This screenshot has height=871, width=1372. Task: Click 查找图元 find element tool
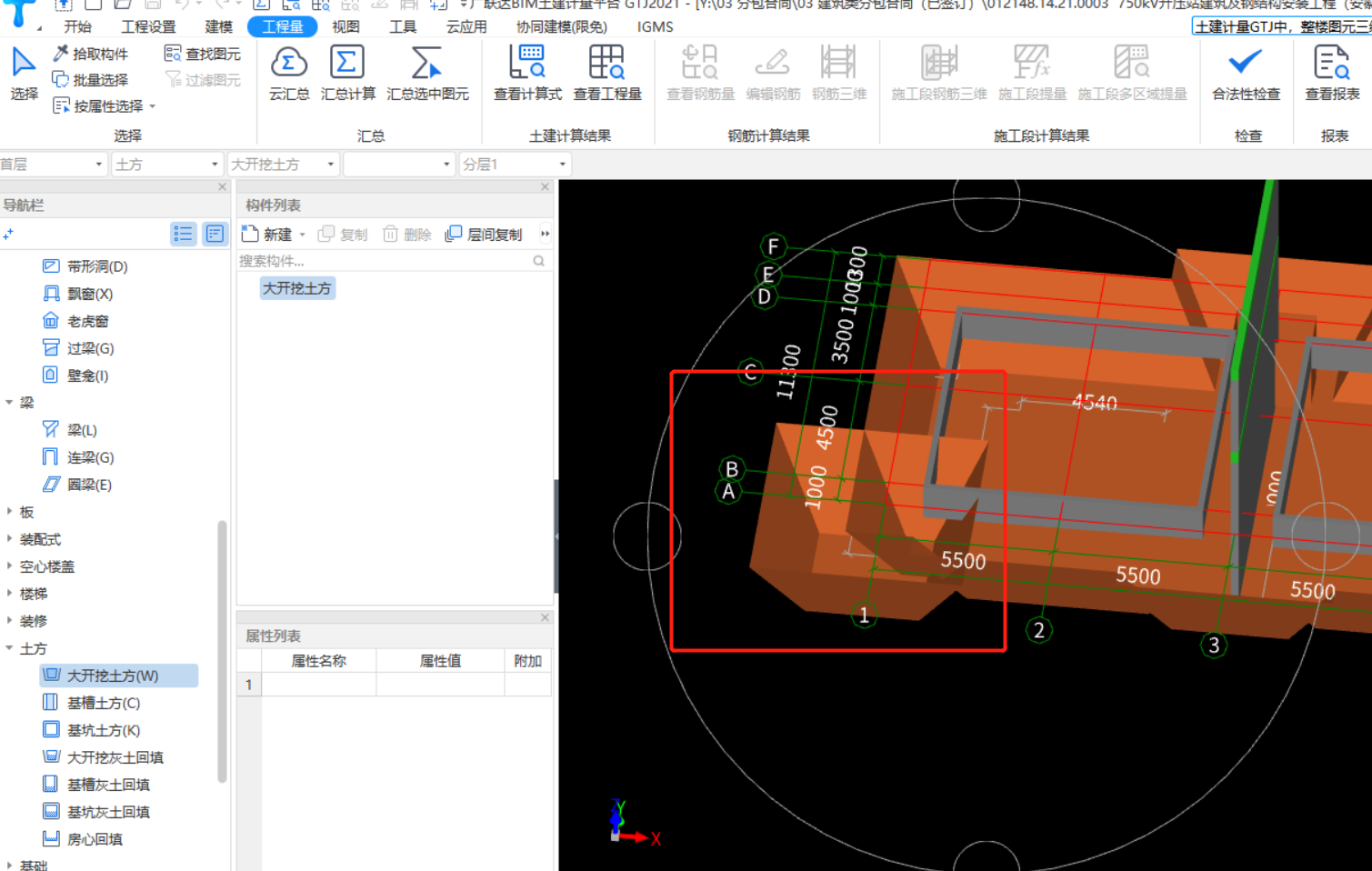click(x=203, y=54)
